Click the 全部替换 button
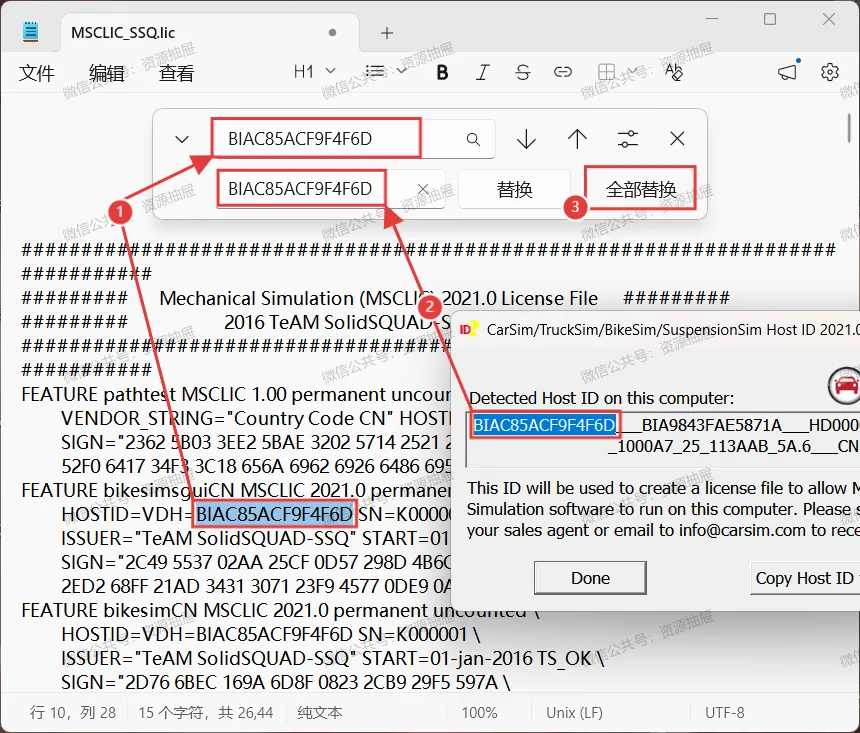 coord(641,189)
